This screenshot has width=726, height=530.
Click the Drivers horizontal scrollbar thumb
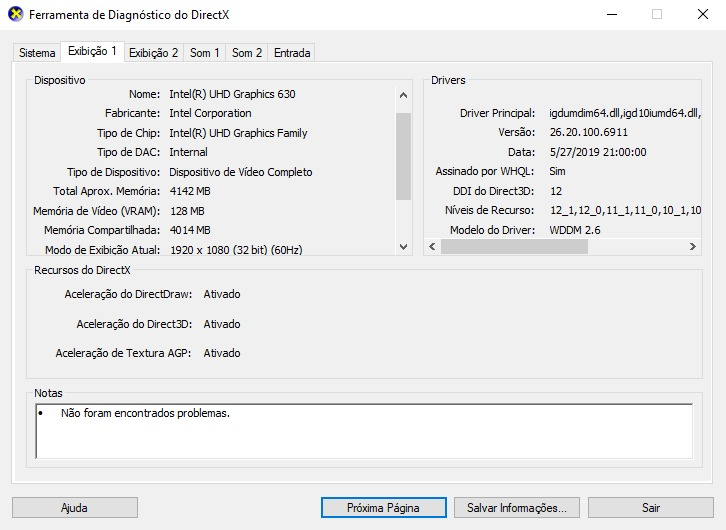tap(514, 246)
